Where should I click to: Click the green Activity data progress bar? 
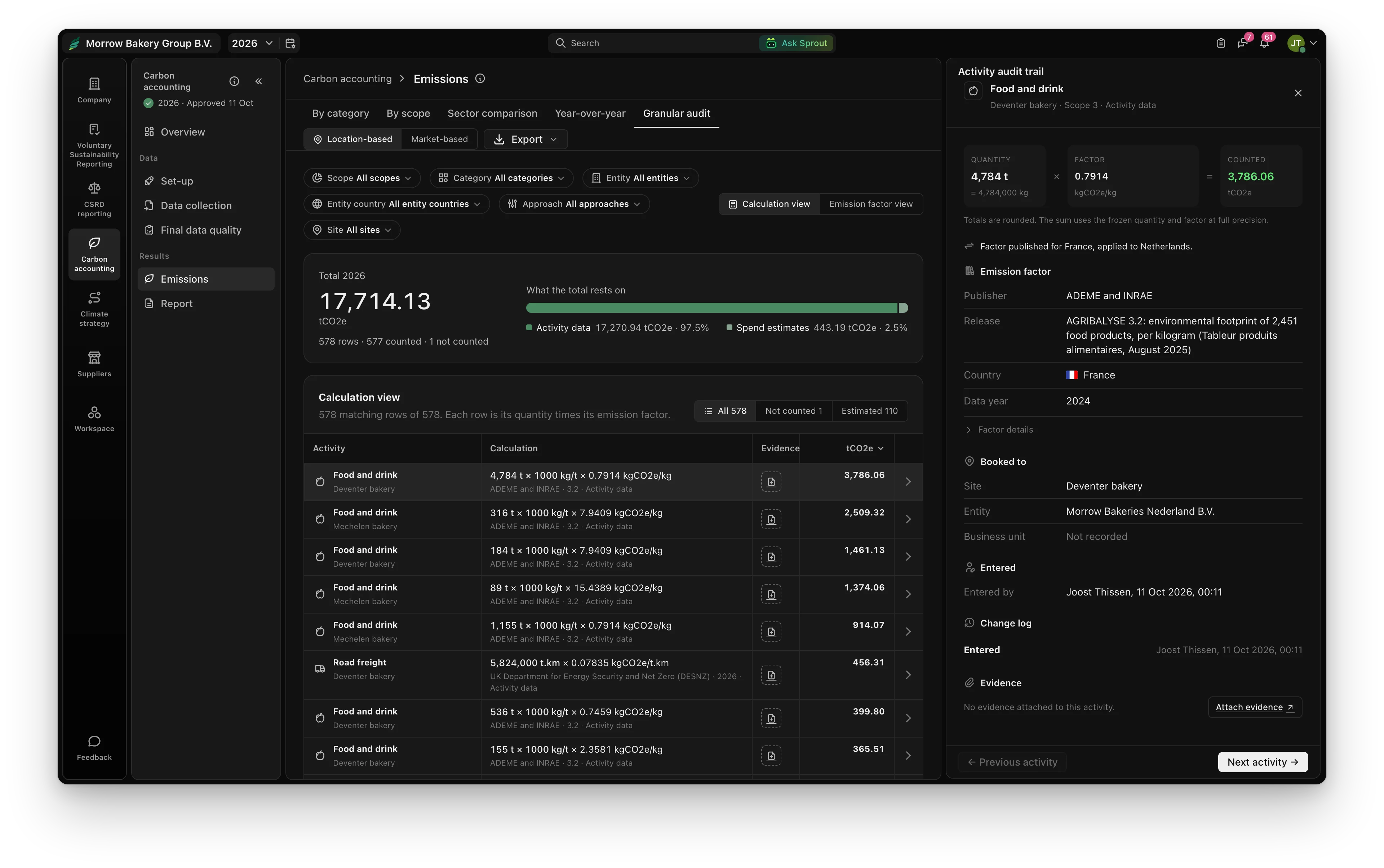pyautogui.click(x=711, y=308)
